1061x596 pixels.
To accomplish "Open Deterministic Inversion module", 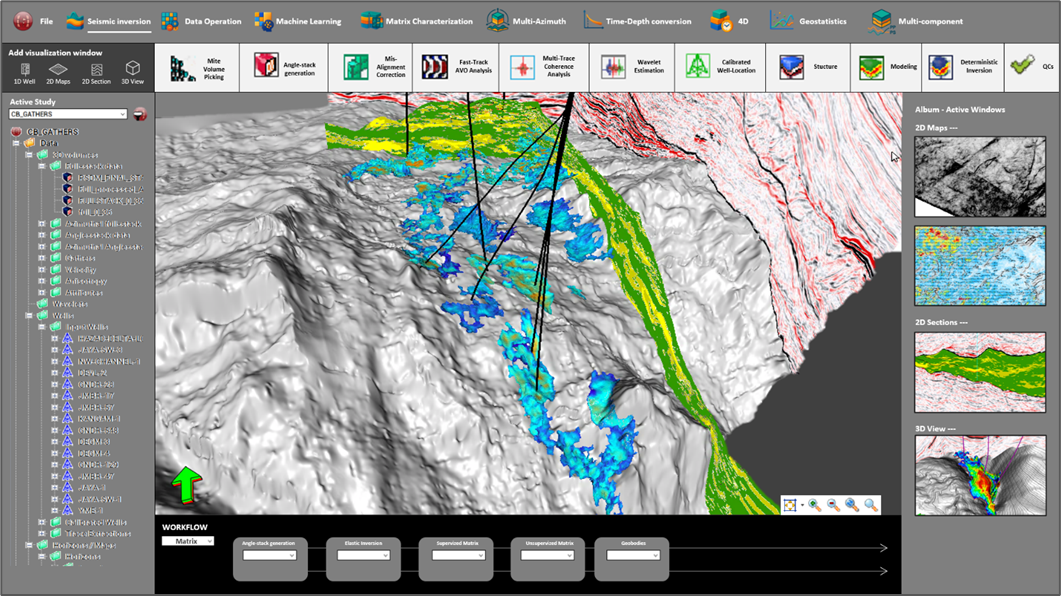I will click(x=959, y=67).
